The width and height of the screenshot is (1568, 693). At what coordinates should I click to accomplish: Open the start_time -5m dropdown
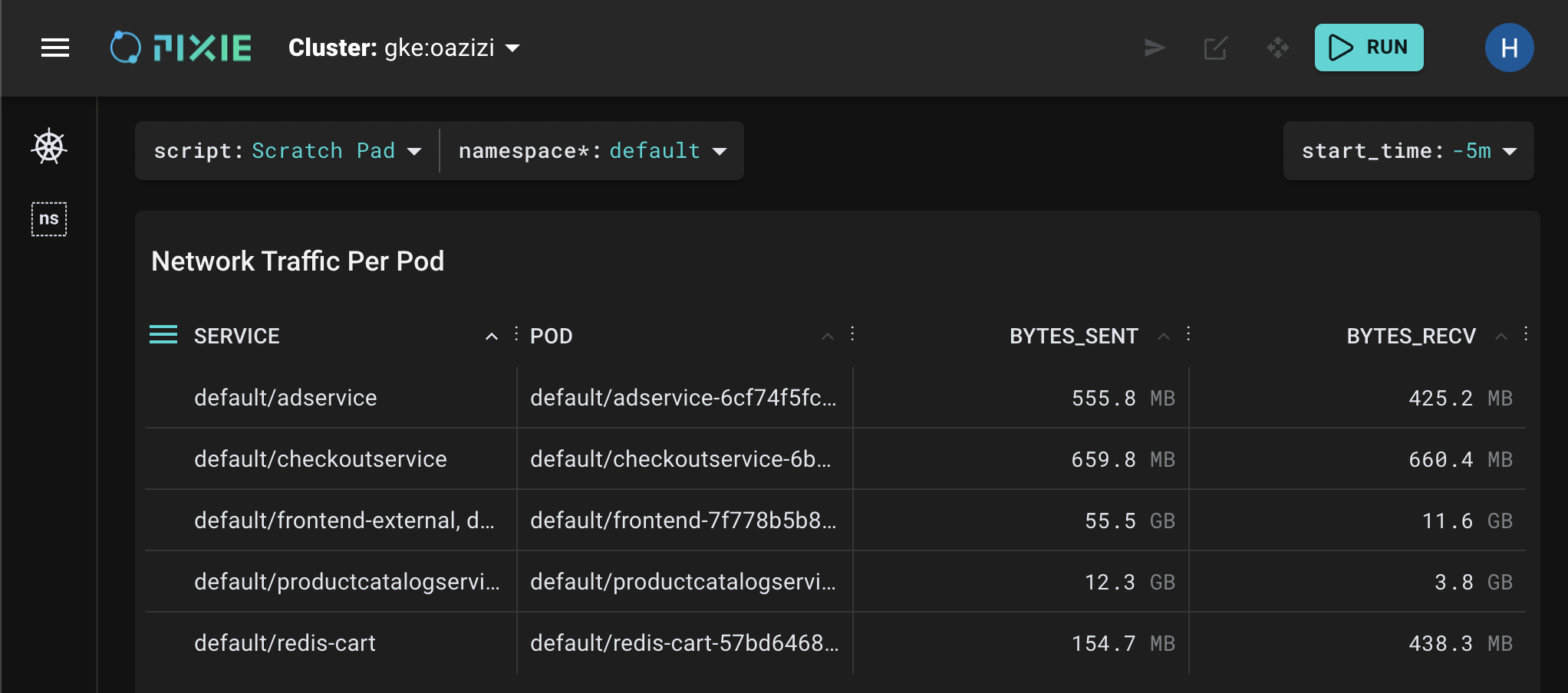(x=1408, y=151)
